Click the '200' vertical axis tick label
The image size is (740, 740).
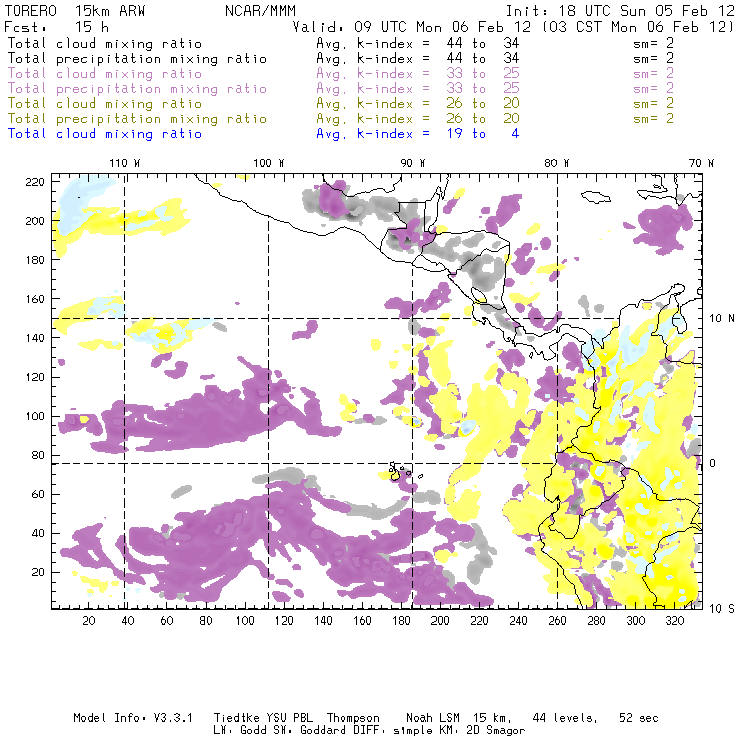pyautogui.click(x=35, y=221)
